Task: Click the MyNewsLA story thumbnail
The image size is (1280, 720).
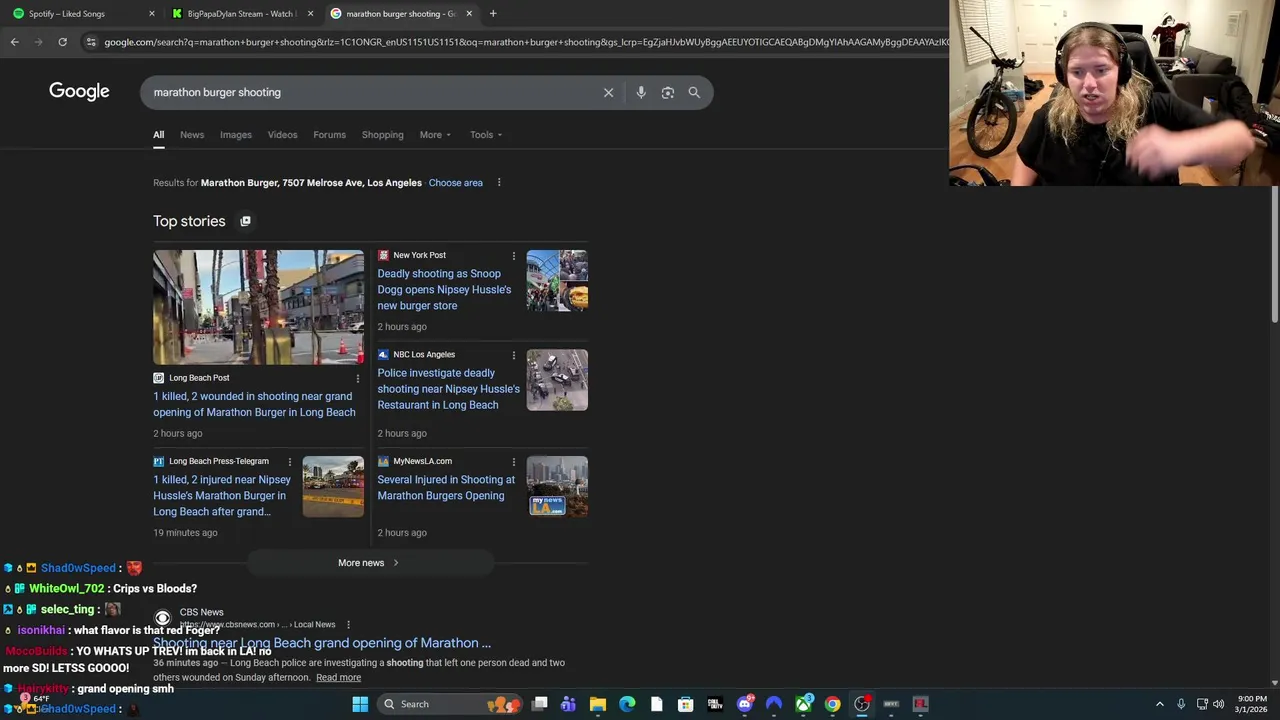Action: click(x=557, y=487)
